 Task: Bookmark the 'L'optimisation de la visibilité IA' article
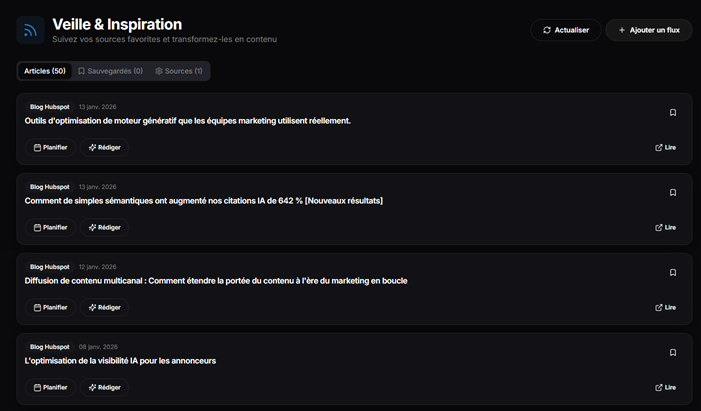(672, 353)
